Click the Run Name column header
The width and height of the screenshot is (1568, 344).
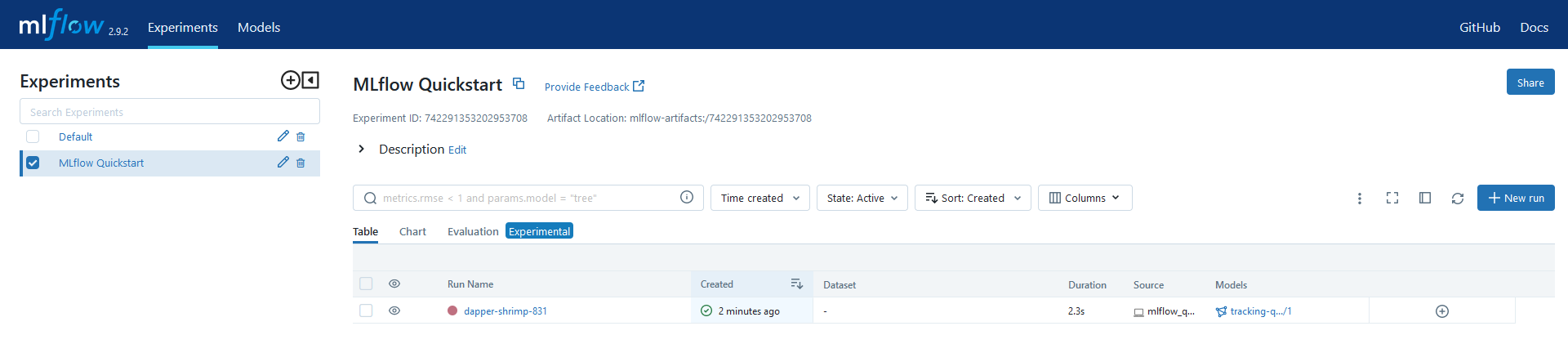click(470, 284)
